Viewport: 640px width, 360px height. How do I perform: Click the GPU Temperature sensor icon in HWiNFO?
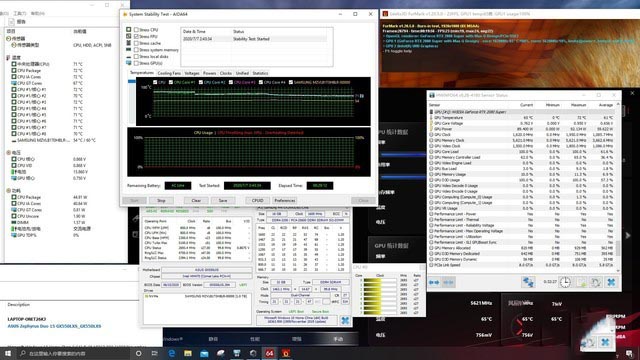point(431,118)
